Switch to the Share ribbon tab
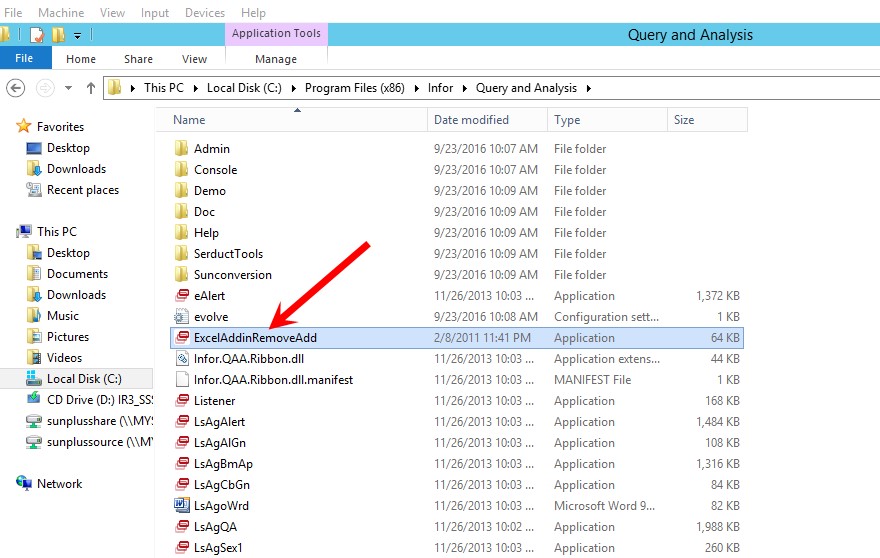The height and width of the screenshot is (558, 880). pyautogui.click(x=138, y=59)
